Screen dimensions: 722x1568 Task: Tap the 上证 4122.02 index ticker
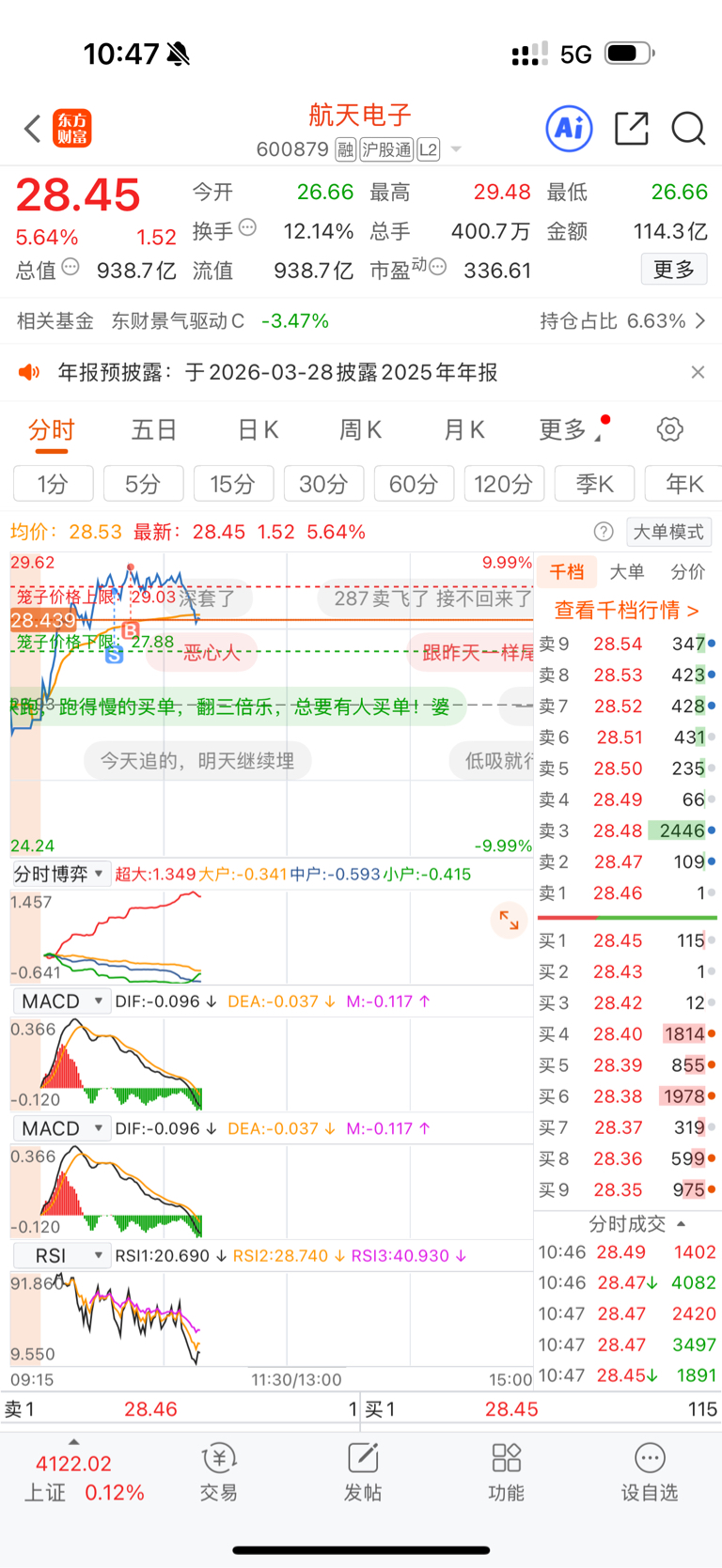tap(83, 1478)
